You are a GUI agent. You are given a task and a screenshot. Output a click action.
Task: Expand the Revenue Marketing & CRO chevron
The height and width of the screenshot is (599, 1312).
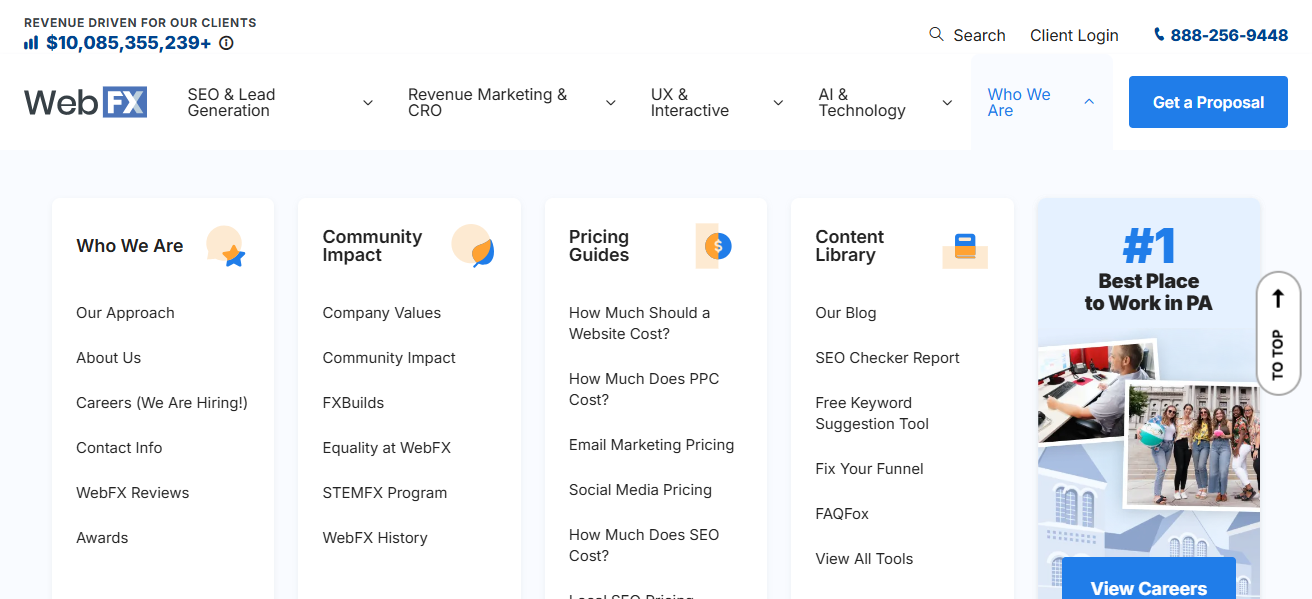611,103
